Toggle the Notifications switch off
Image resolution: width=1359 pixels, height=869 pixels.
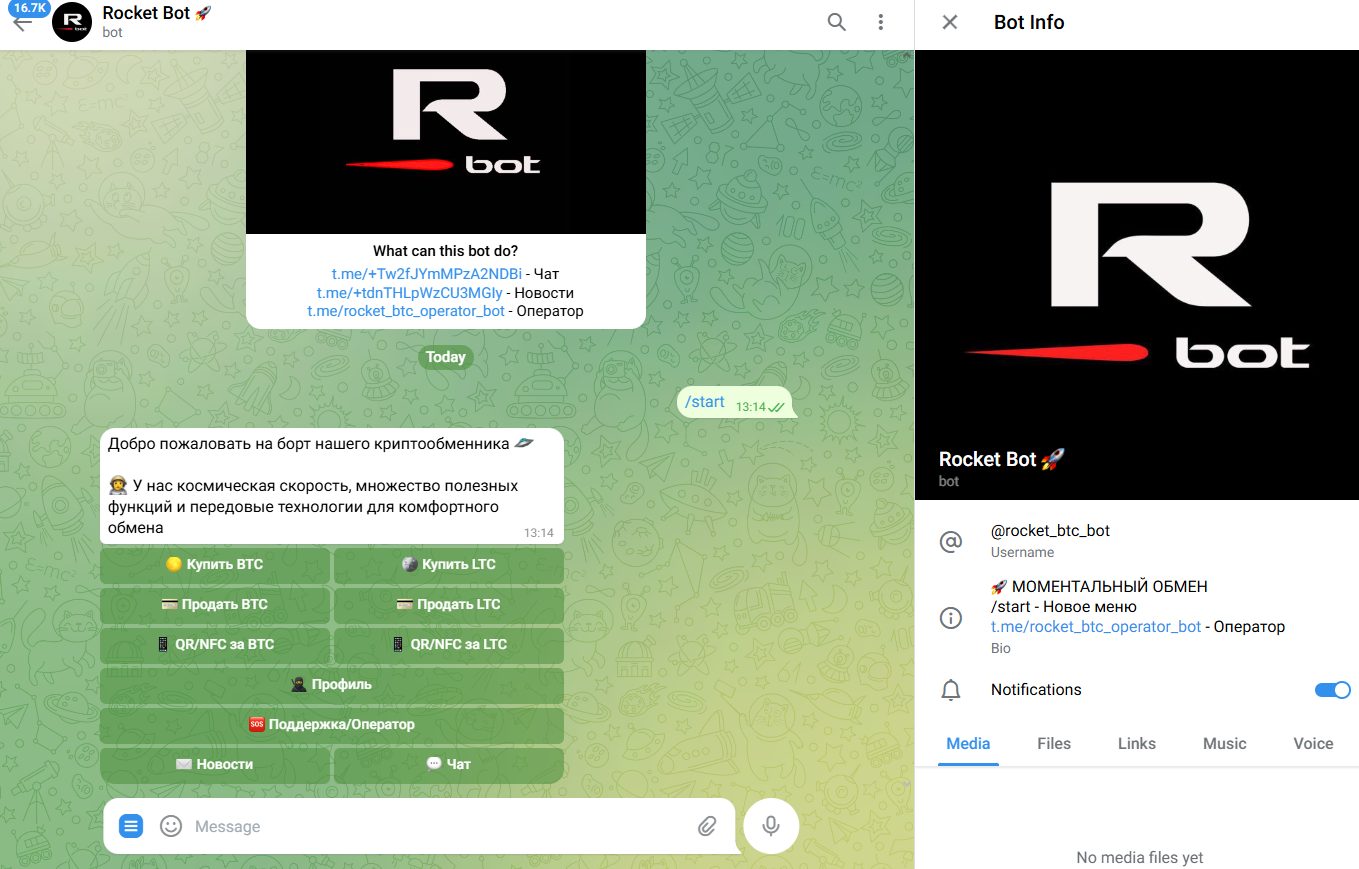tap(1332, 690)
